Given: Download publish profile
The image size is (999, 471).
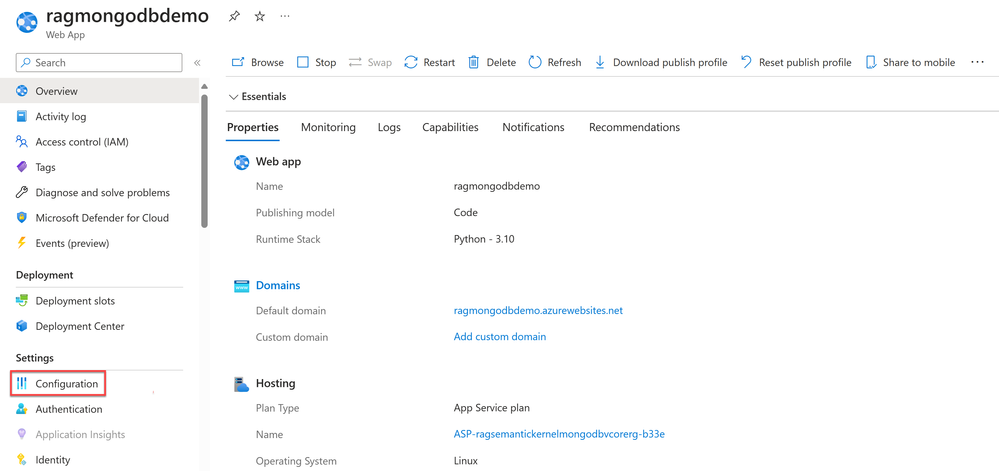Looking at the screenshot, I should [661, 62].
